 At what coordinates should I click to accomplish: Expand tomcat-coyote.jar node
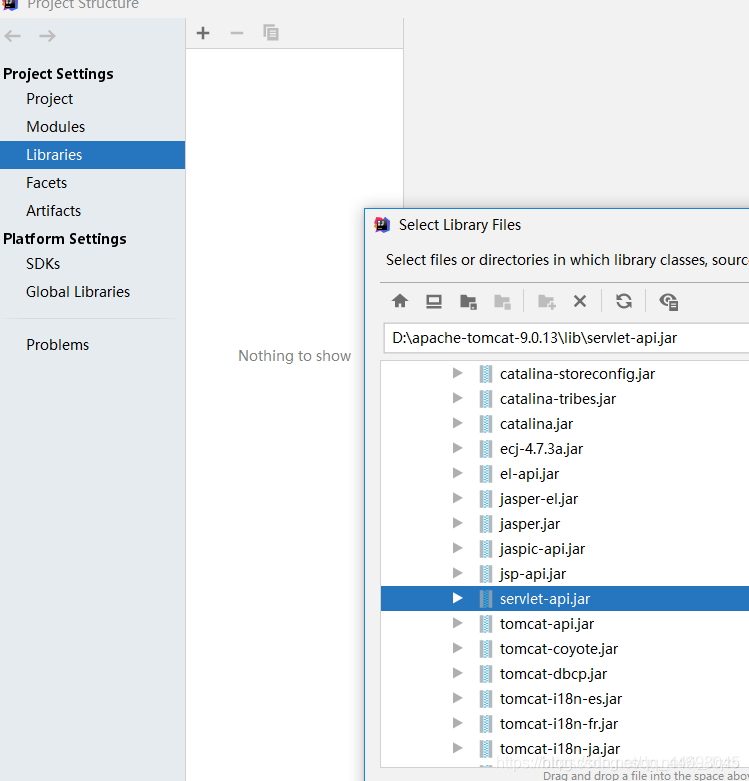(x=457, y=648)
